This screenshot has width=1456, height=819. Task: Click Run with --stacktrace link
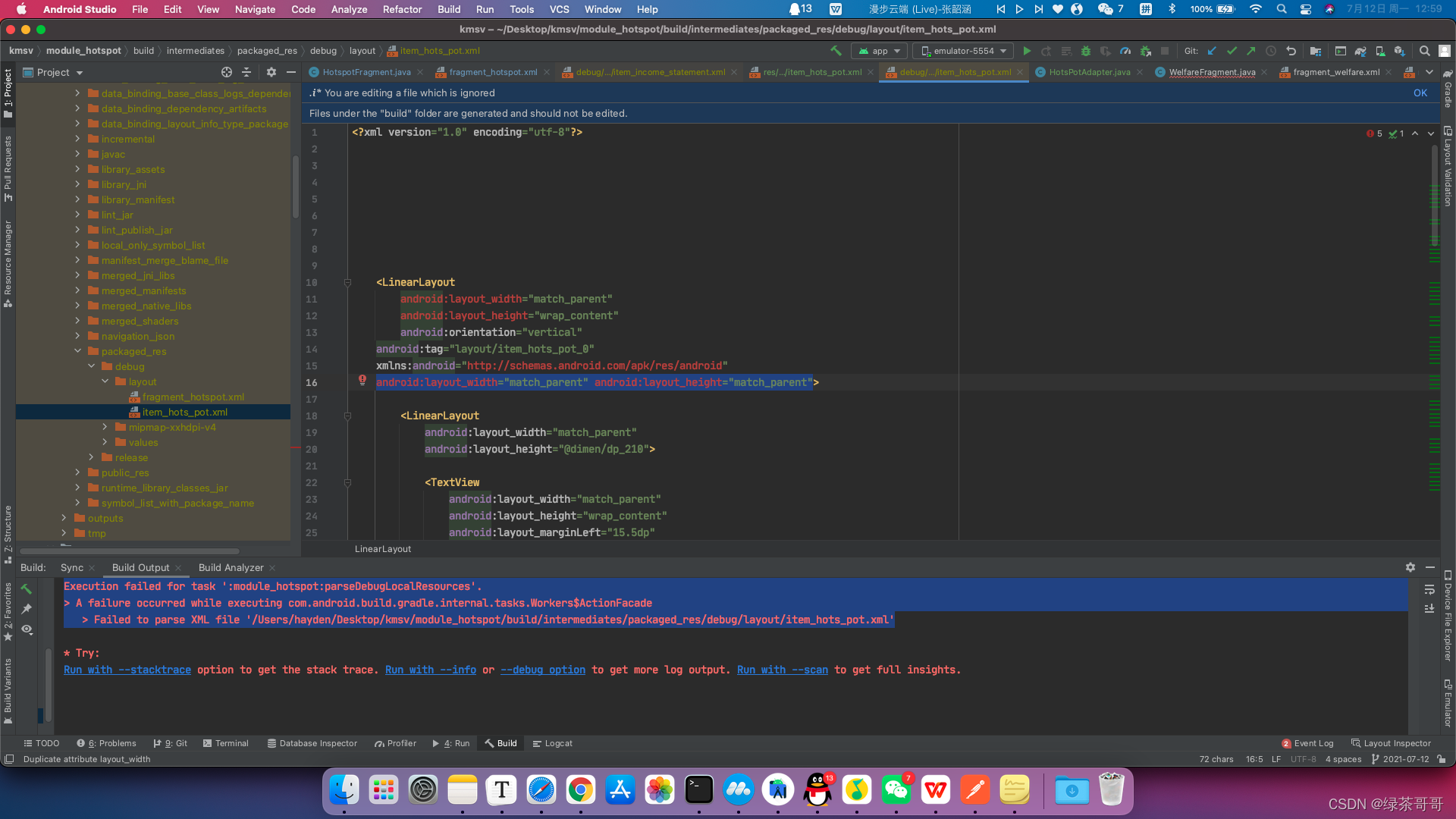point(127,670)
